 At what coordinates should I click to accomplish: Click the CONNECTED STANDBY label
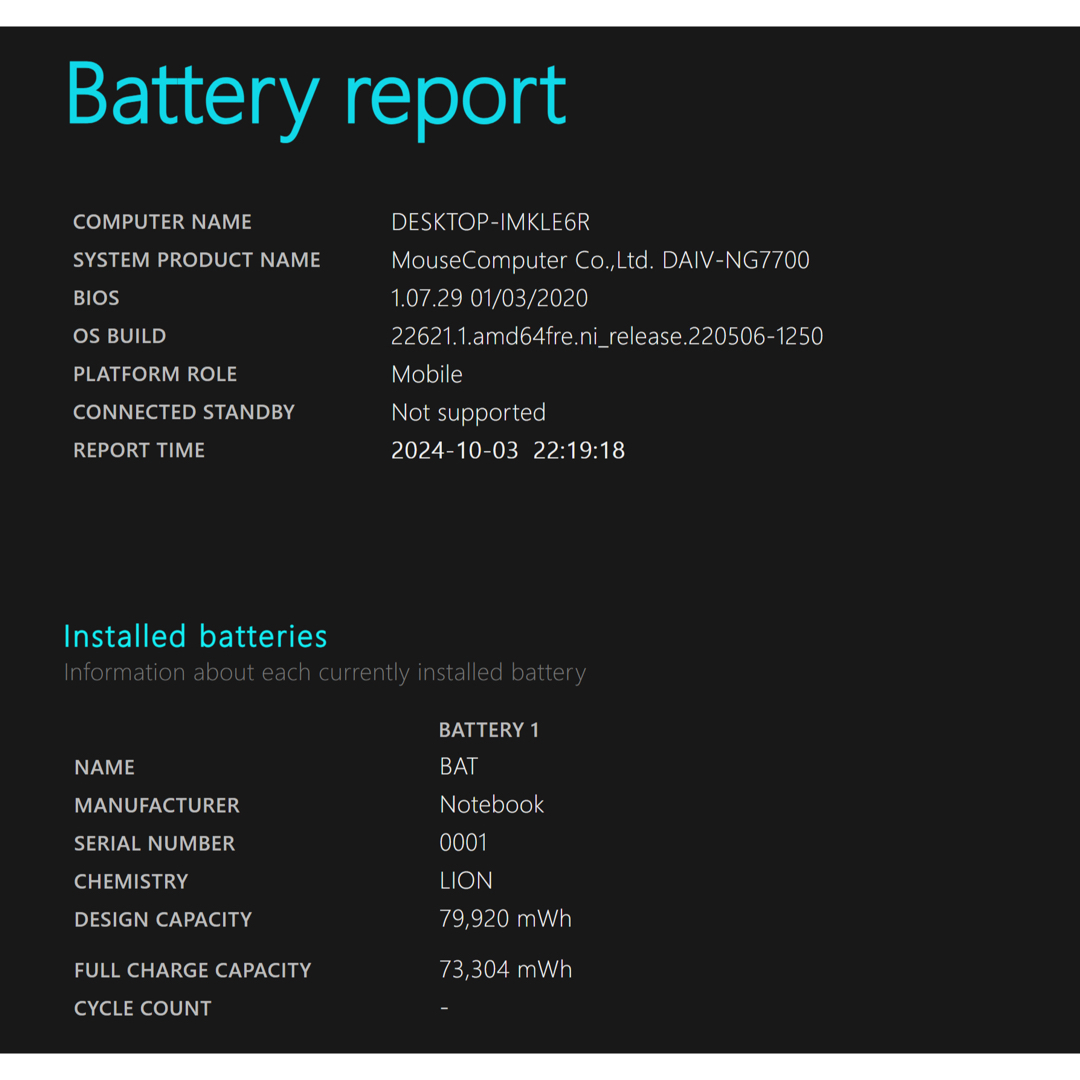[x=184, y=412]
